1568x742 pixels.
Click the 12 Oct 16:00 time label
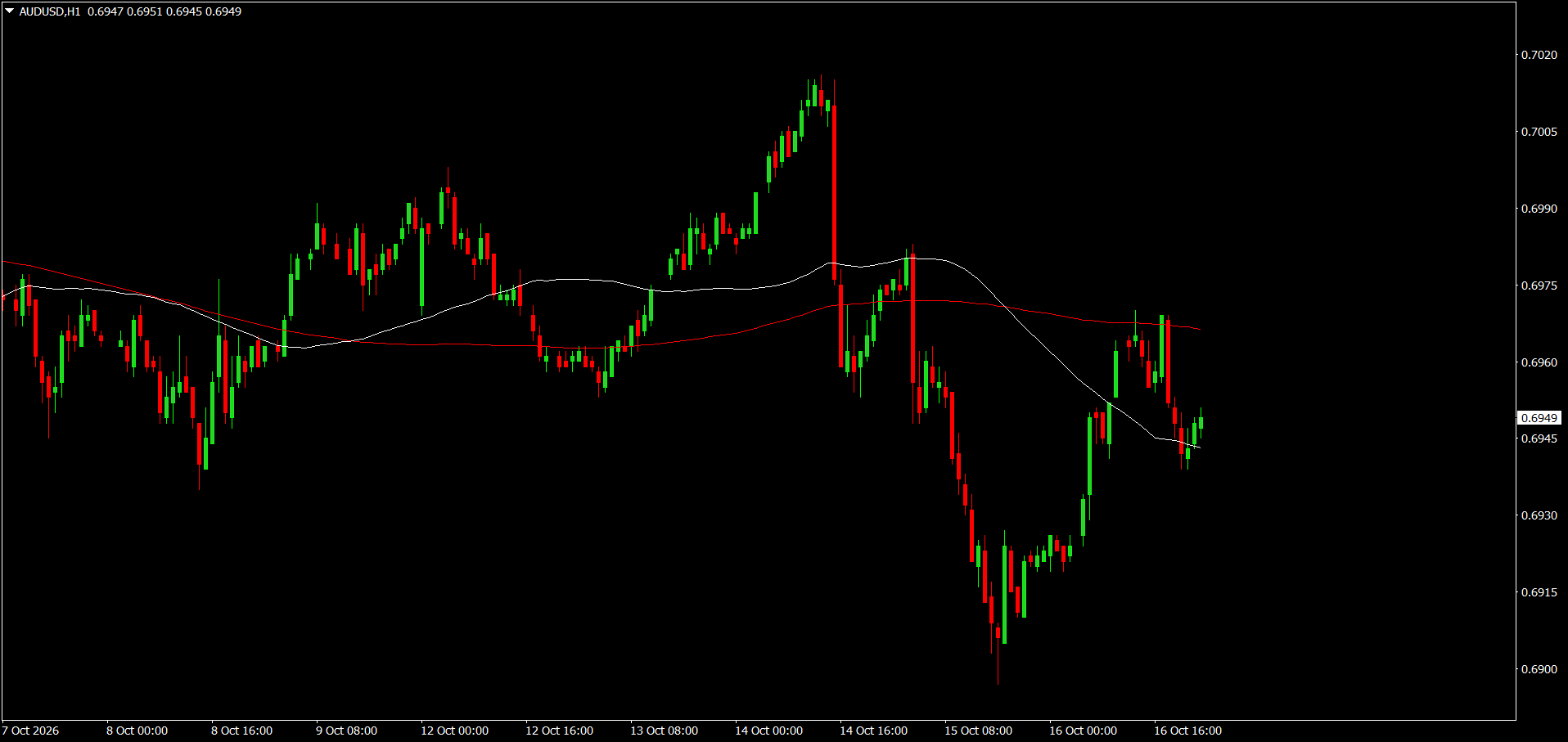pos(559,731)
